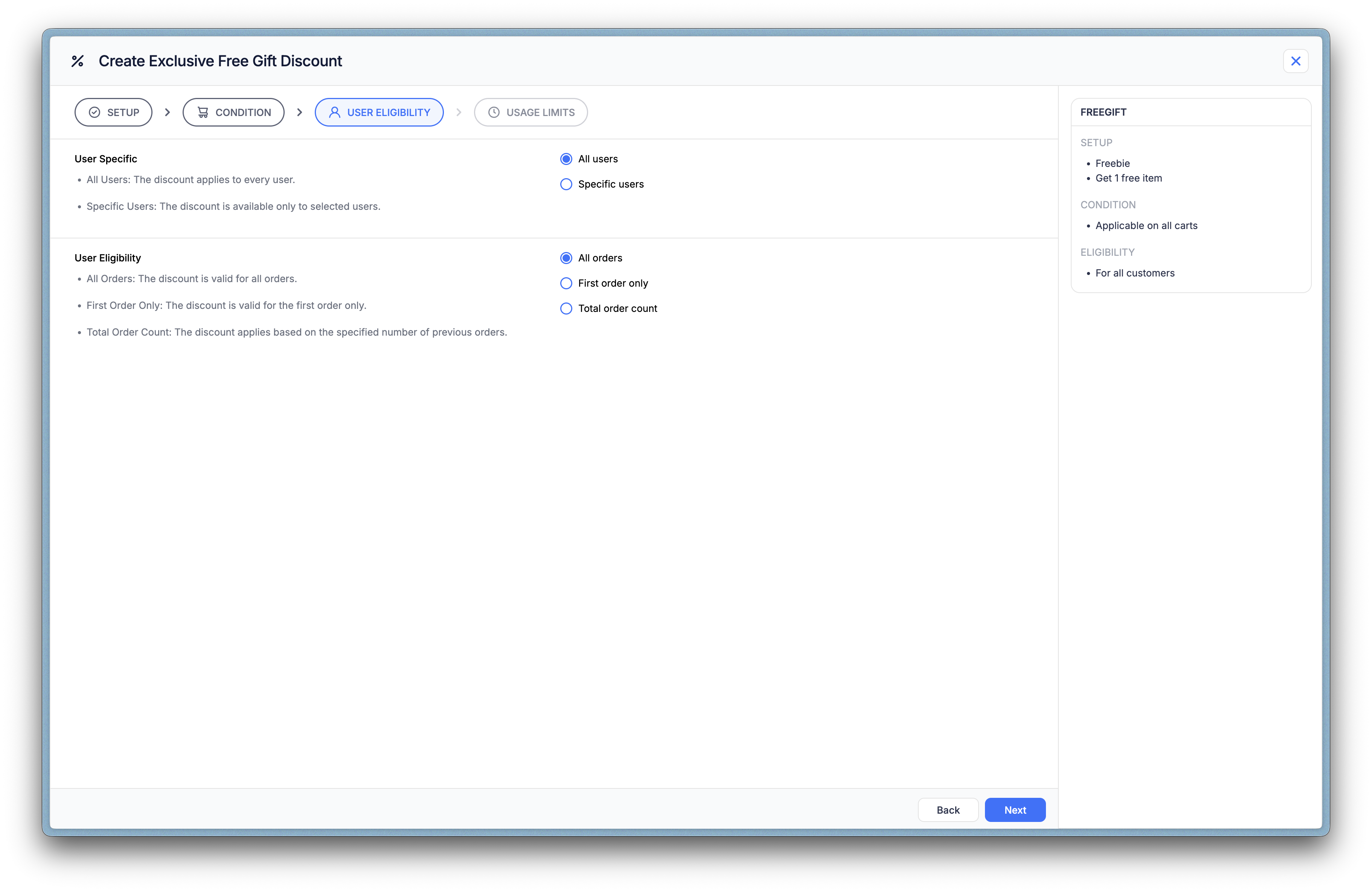Click chevron arrow after Condition step

coord(299,112)
